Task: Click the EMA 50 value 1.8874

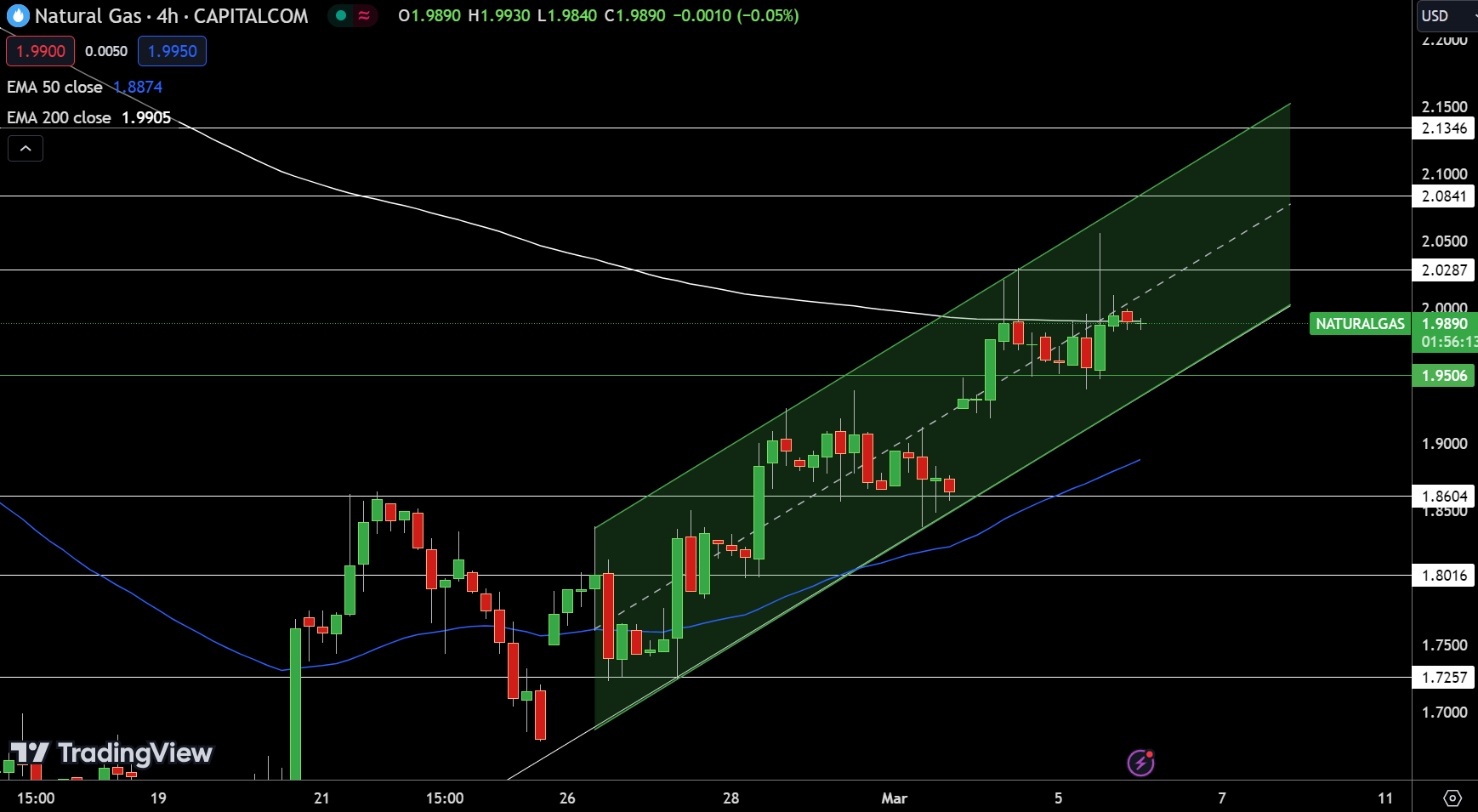Action: [x=138, y=87]
